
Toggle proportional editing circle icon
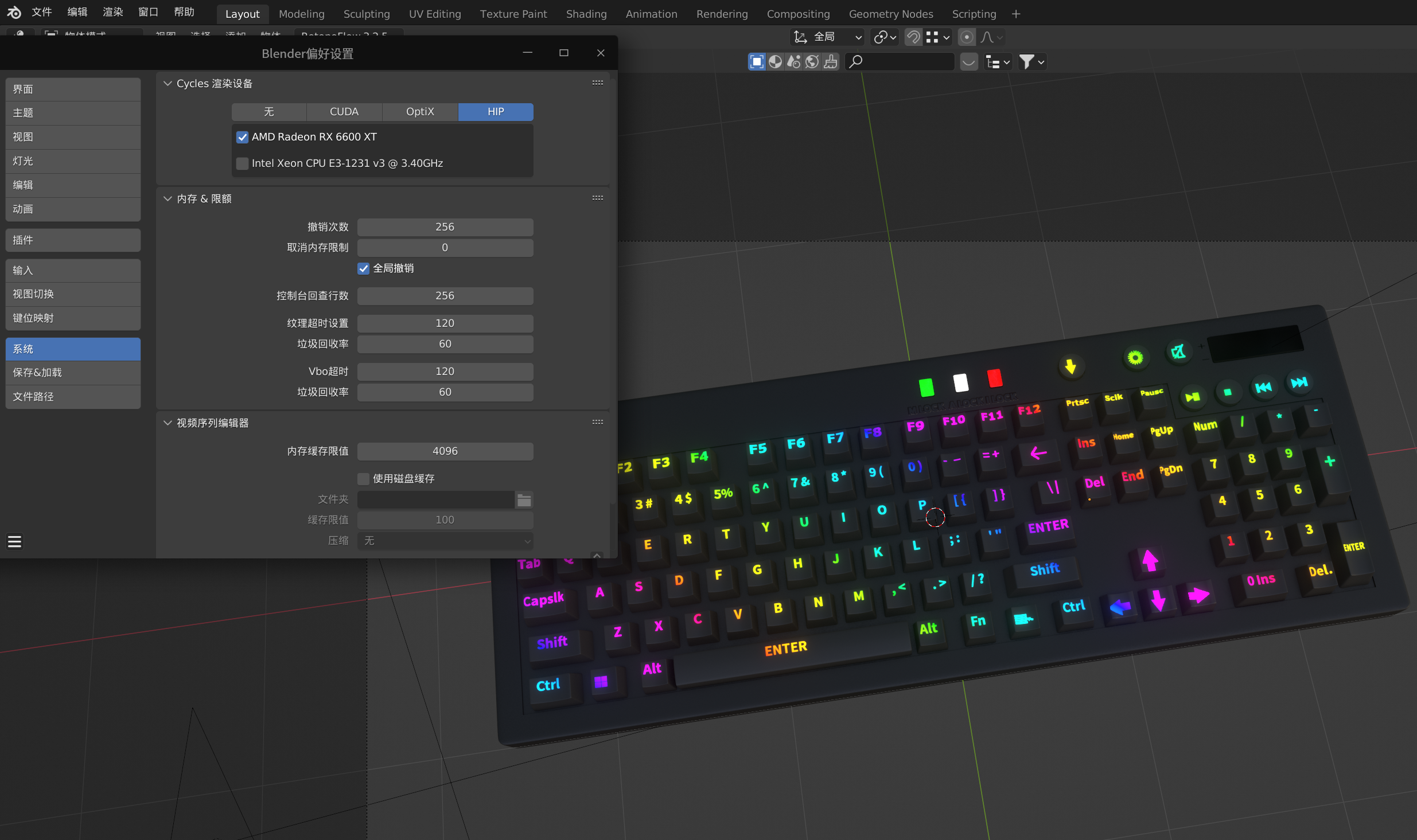point(967,37)
